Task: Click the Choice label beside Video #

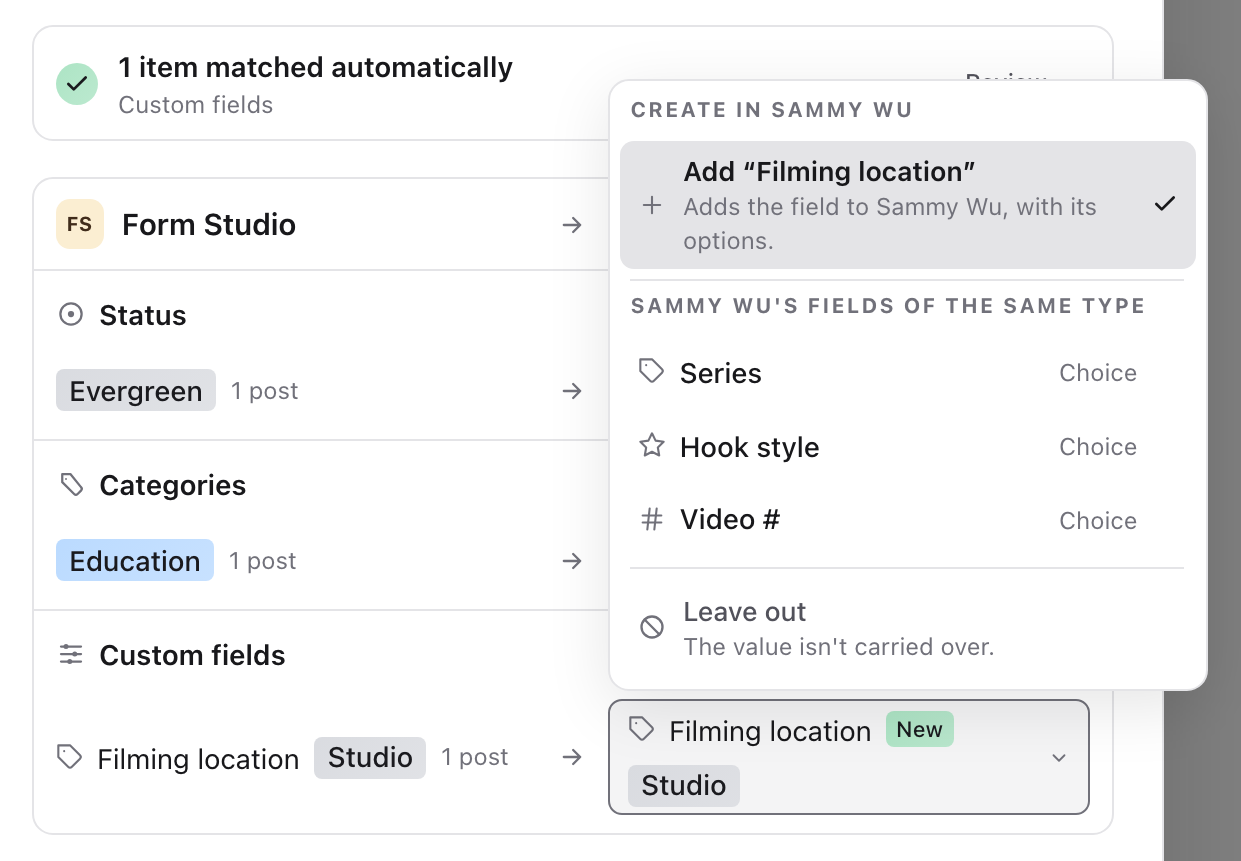Action: coord(1098,521)
